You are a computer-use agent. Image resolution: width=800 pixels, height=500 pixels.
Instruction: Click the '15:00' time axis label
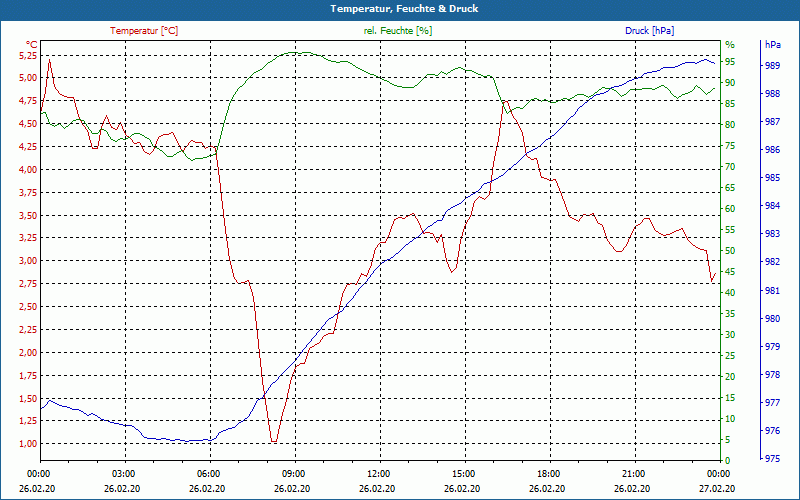[463, 473]
